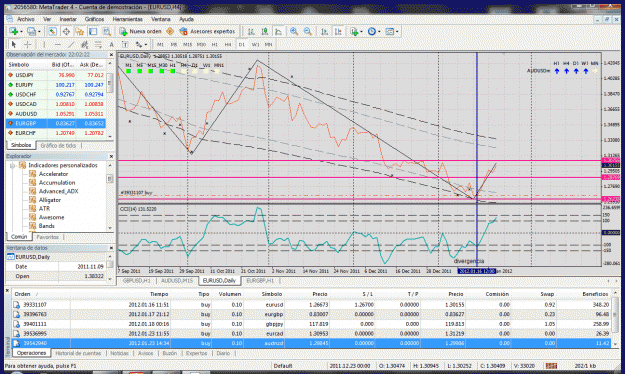Screen dimensions: 625x374
Task: Open the Strategy Tester icon
Action: coord(107,31)
